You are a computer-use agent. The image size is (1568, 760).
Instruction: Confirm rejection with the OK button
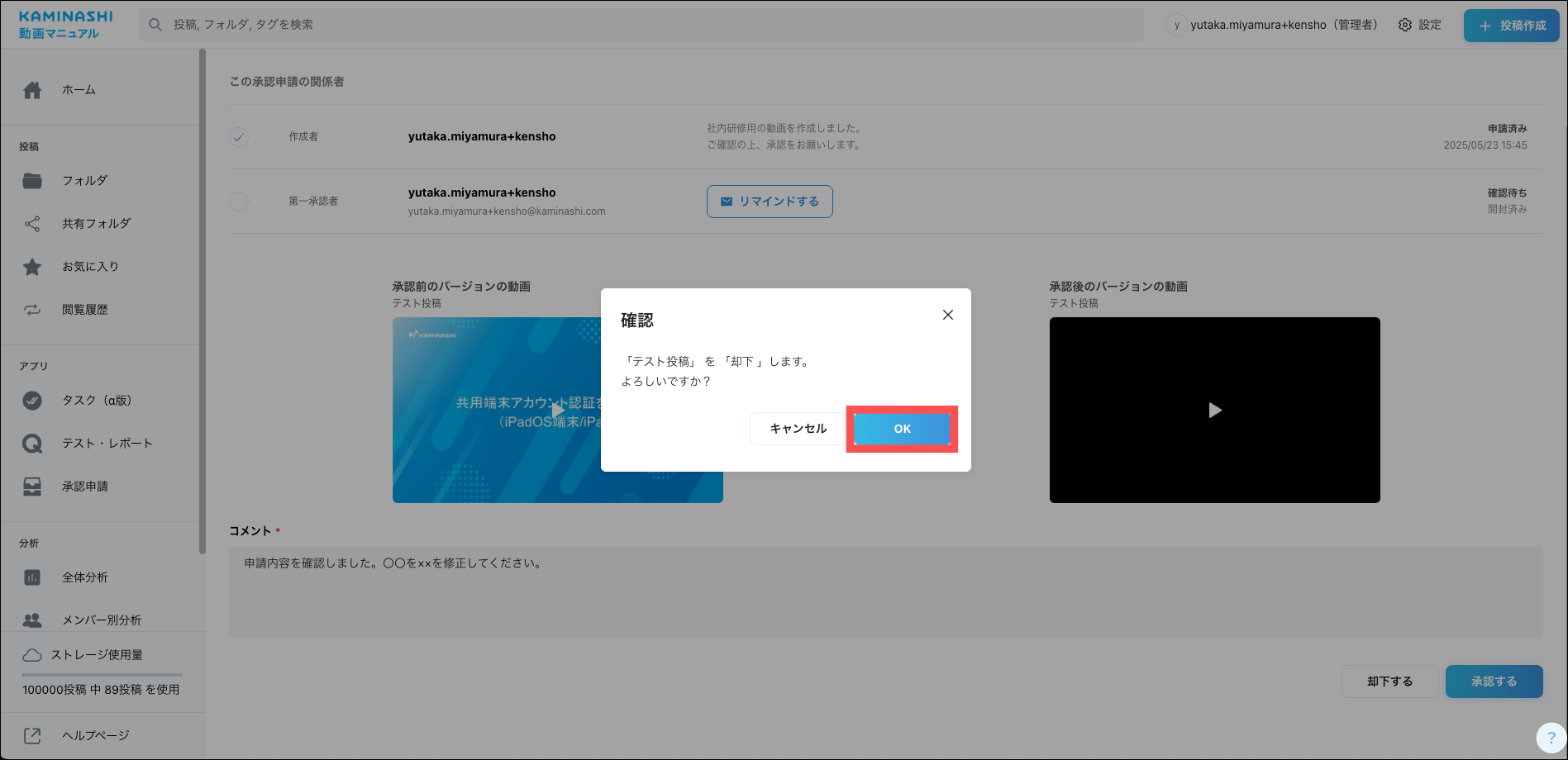pos(902,429)
